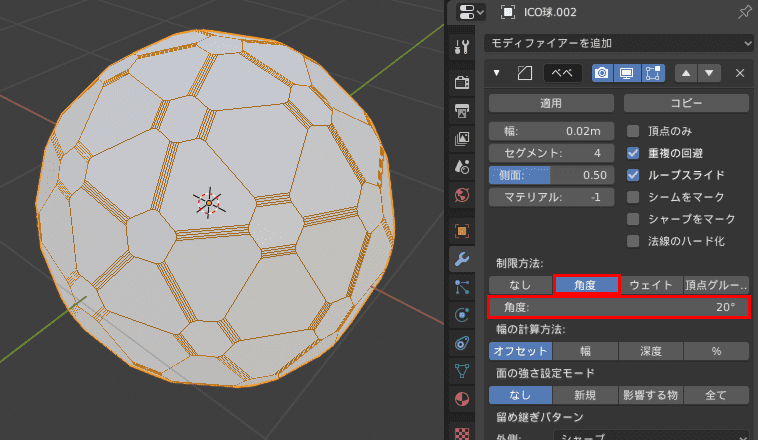Click the 側面 0.50 profile slider
This screenshot has width=758, height=440.
tap(551, 175)
